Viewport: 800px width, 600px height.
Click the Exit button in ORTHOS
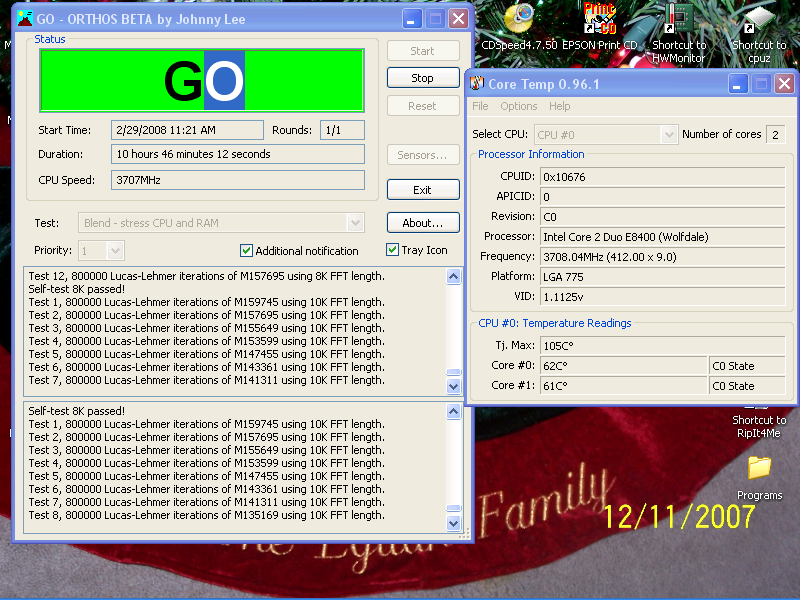[x=423, y=190]
